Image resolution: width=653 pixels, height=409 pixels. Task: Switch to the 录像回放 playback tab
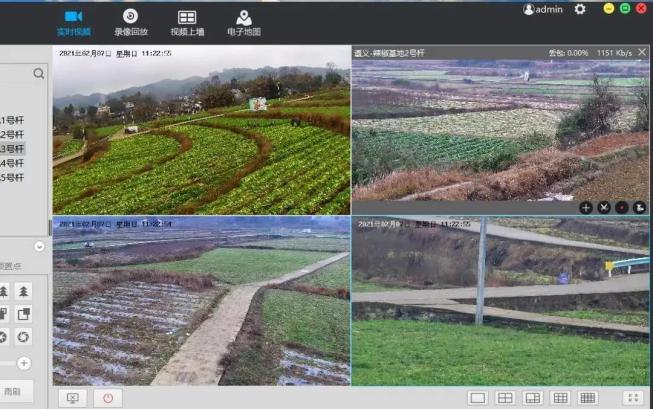(x=131, y=23)
